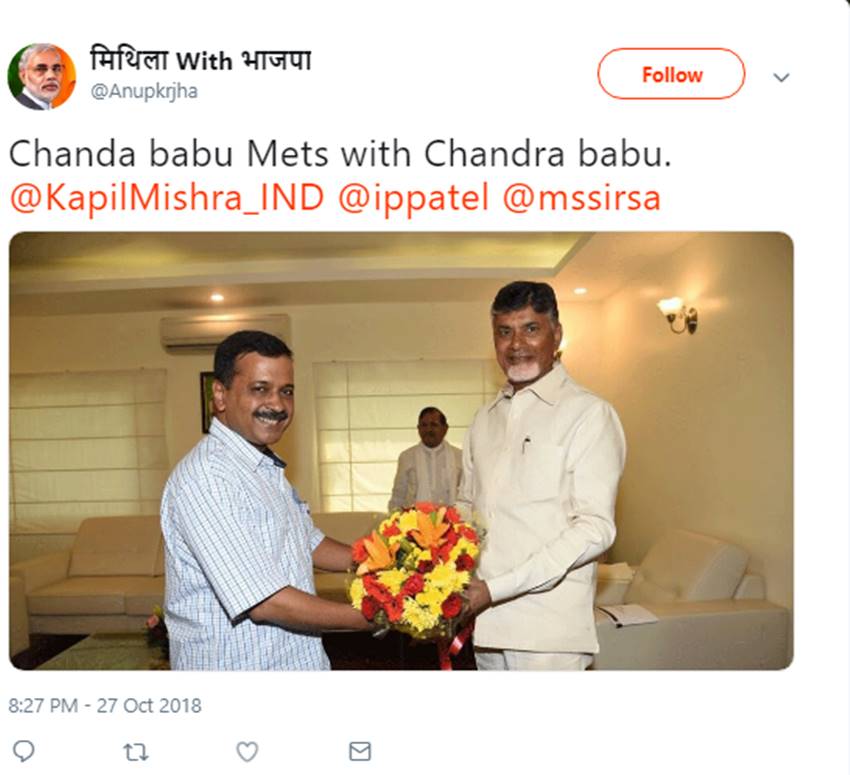Open the @KapilMishra_IND mention link

coord(167,197)
